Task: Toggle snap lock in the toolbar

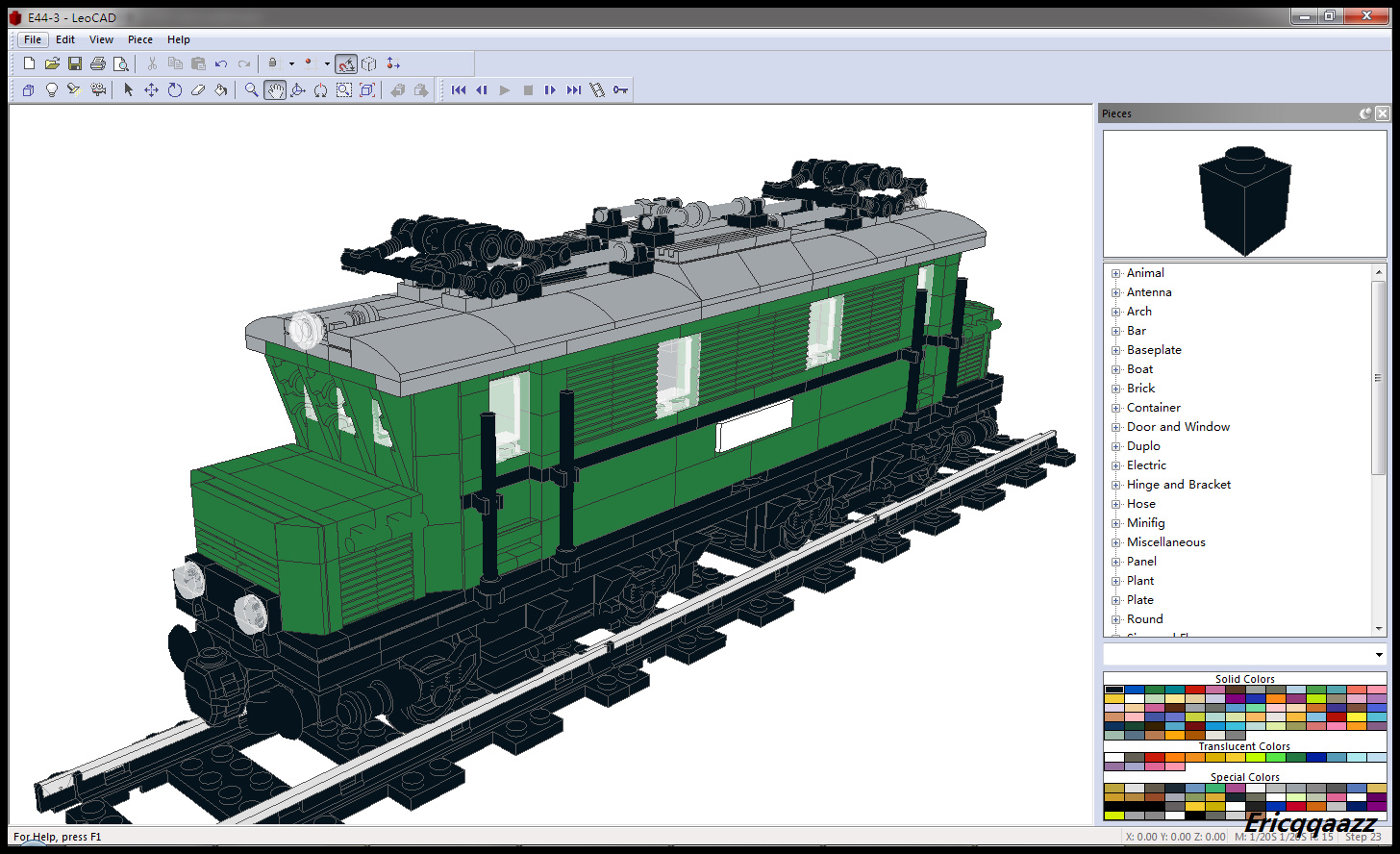Action: point(272,63)
